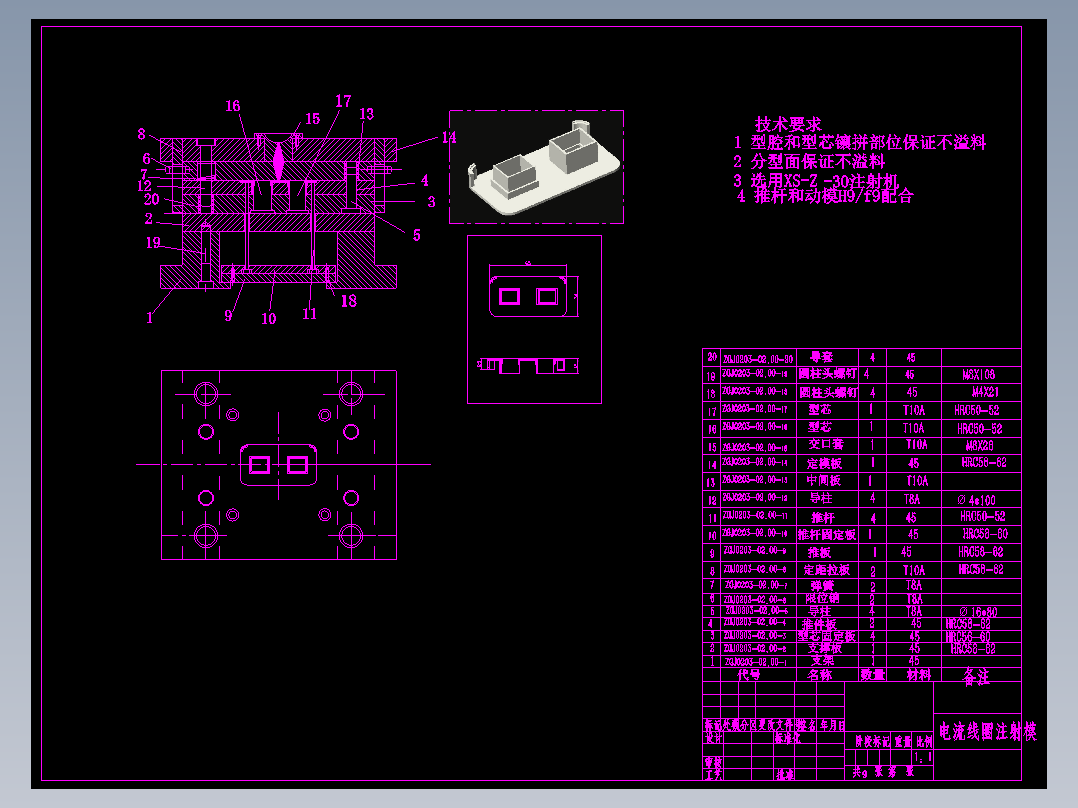1078x808 pixels.
Task: Select remark M4X21 in the parts list
Action: click(985, 392)
